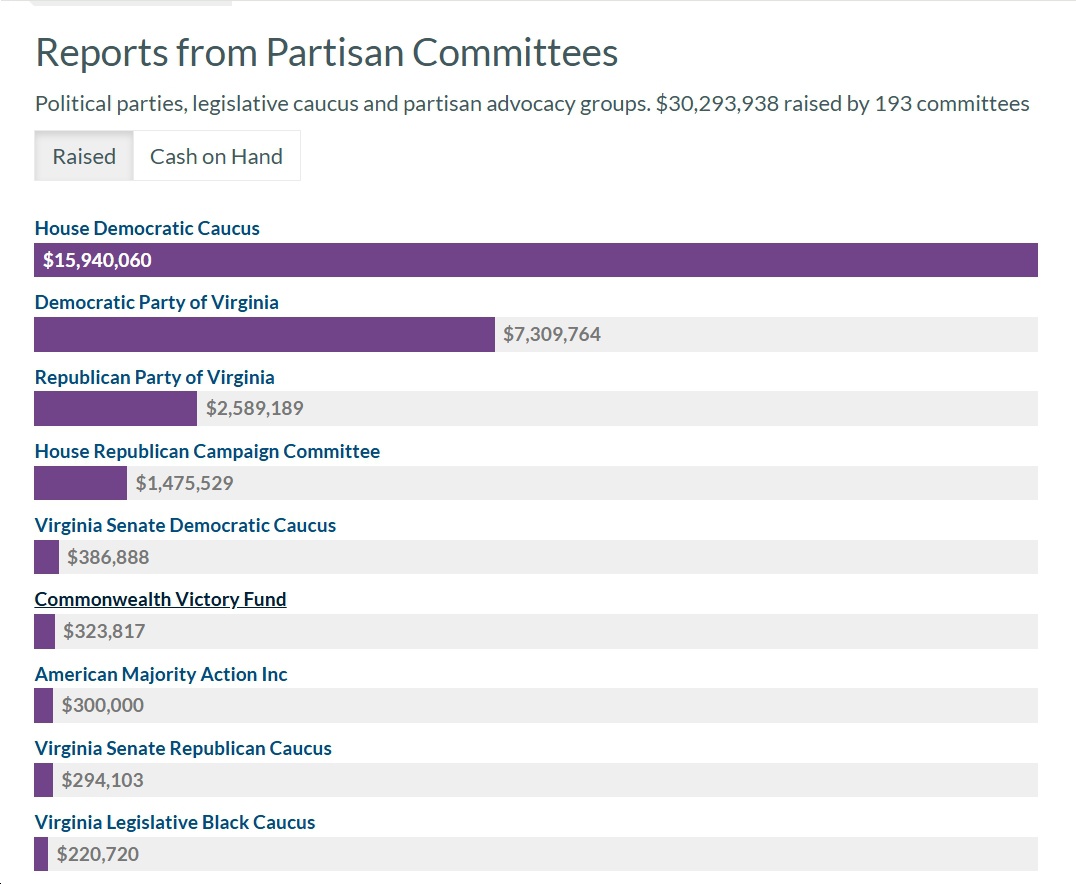Open Republican Party of Virginia link
1076x884 pixels.
tap(155, 377)
